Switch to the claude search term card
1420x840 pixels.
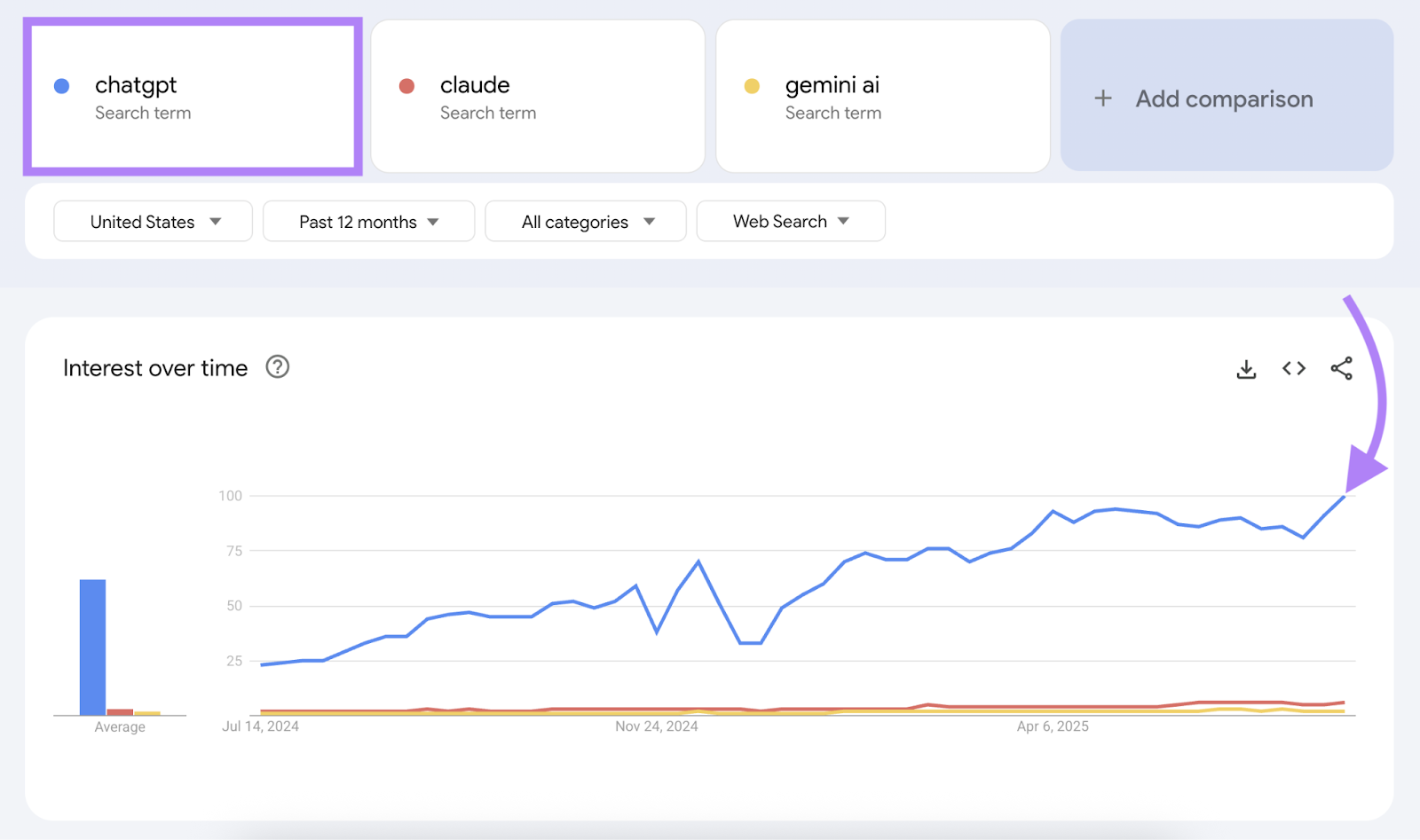tap(537, 98)
